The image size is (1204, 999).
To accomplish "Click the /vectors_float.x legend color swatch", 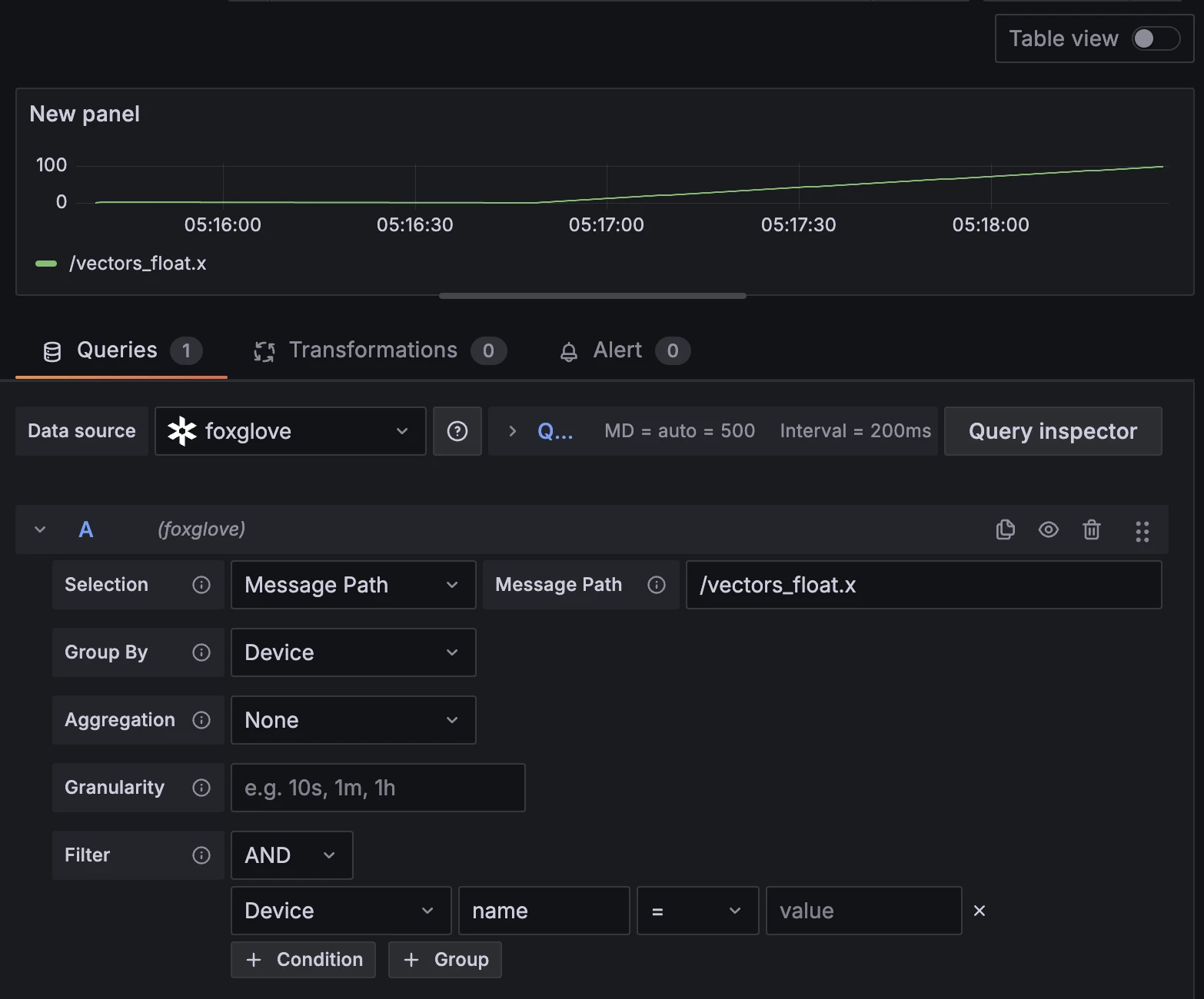I will pyautogui.click(x=46, y=264).
